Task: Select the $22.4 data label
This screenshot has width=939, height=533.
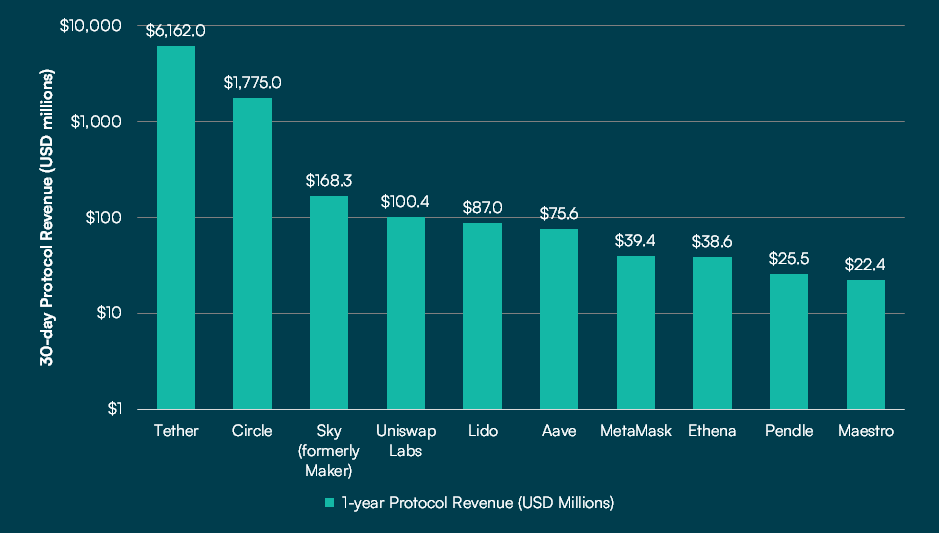Action: coord(866,265)
